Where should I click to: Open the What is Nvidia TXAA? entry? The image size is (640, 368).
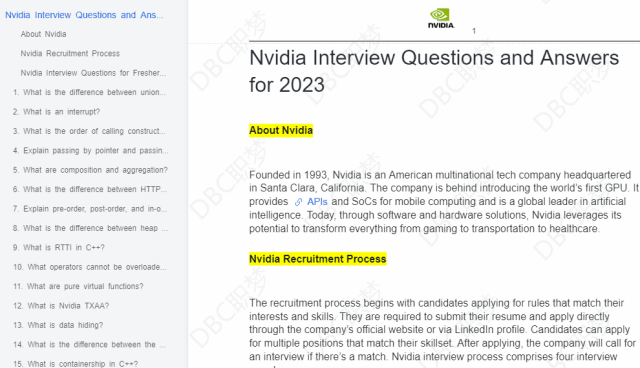coord(61,306)
